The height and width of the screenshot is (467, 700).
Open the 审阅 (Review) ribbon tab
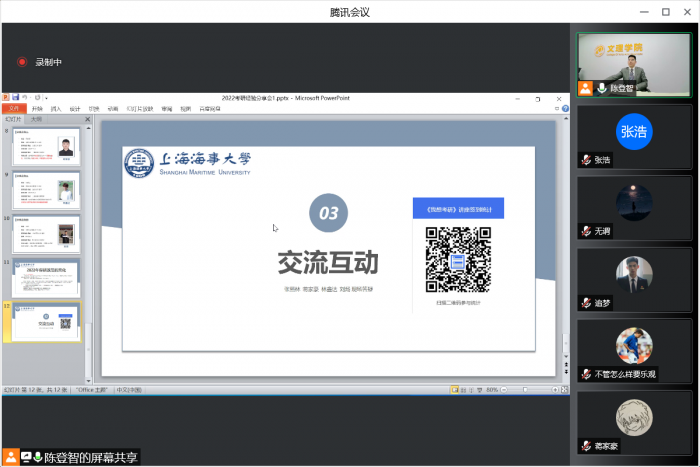(x=167, y=109)
